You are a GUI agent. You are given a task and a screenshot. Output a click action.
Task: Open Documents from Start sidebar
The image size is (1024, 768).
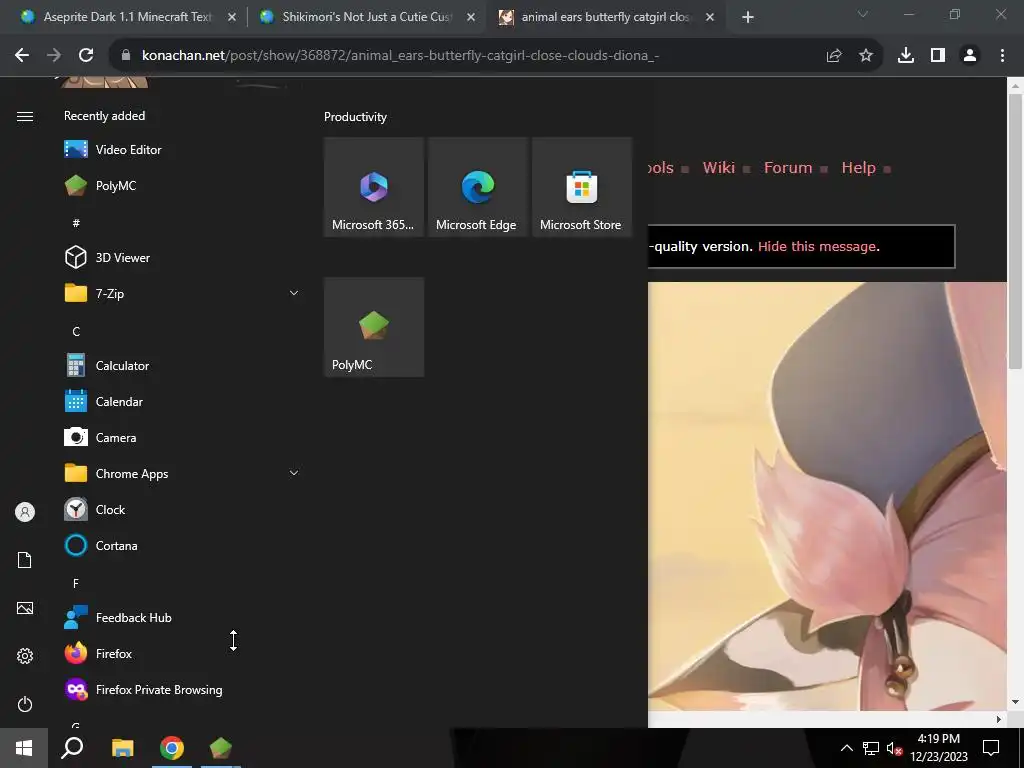click(x=25, y=560)
